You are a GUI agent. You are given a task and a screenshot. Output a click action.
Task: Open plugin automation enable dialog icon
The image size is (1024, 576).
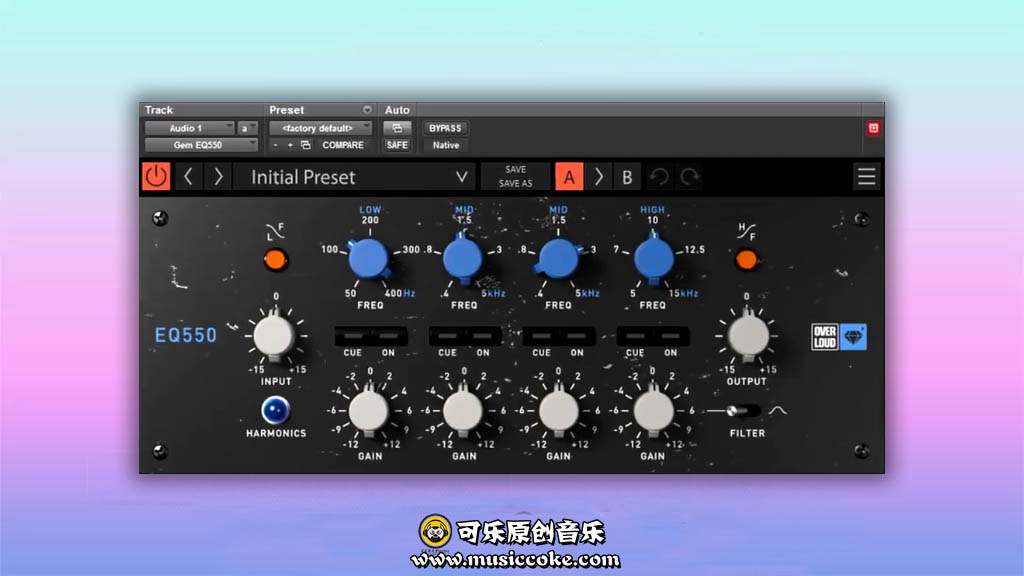(x=397, y=128)
